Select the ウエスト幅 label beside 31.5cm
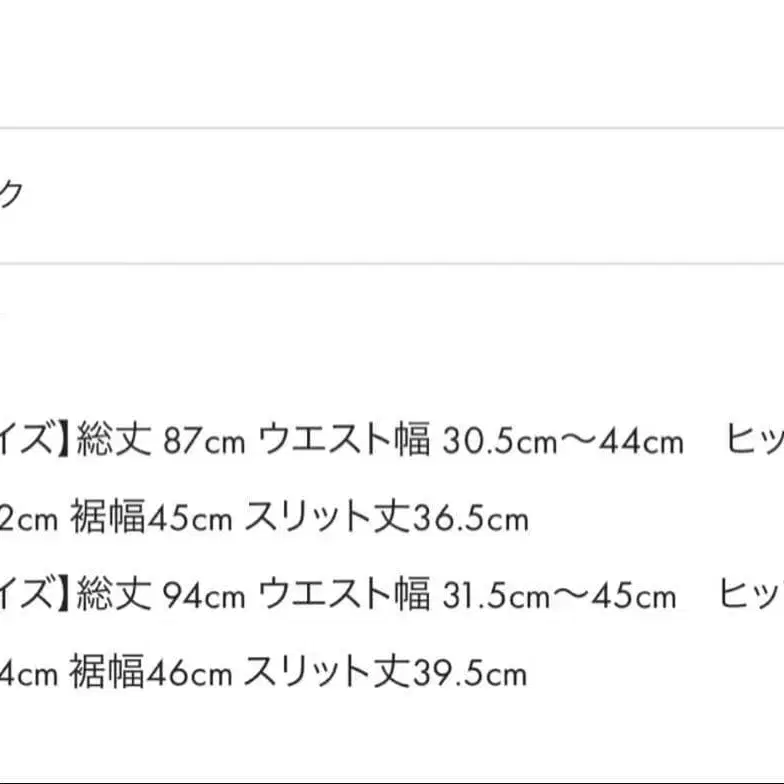 click(x=344, y=596)
